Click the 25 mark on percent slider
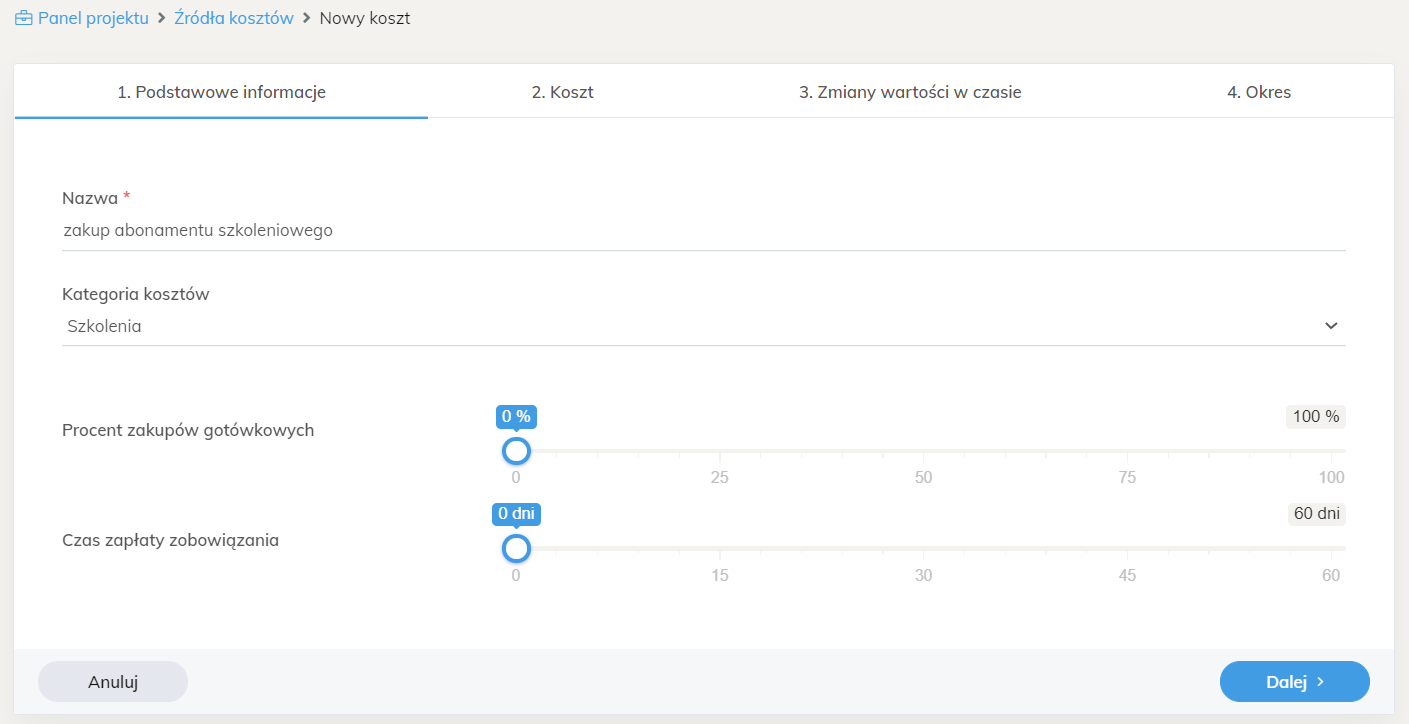1409x724 pixels. 720,477
